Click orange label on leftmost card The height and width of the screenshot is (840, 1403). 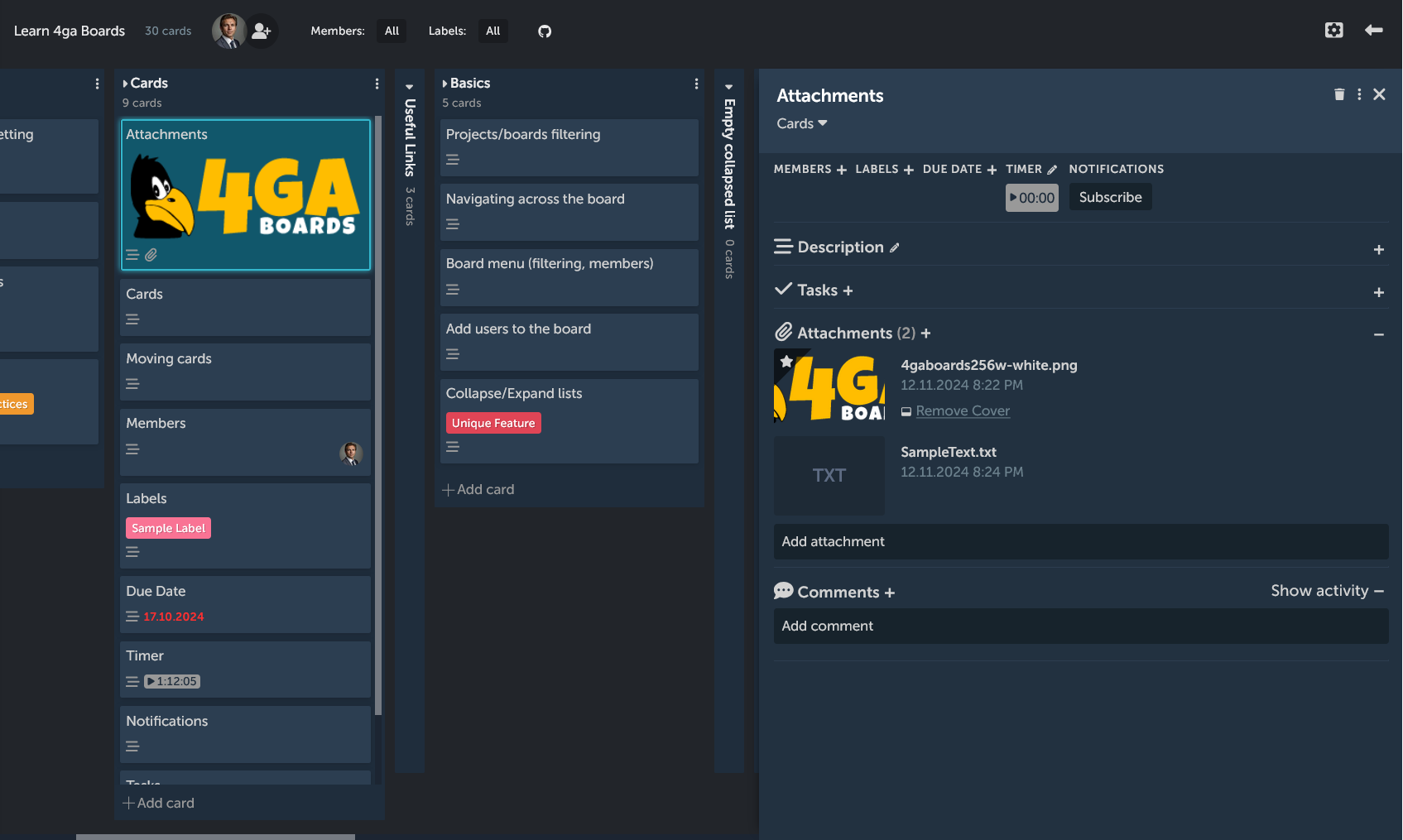15,404
